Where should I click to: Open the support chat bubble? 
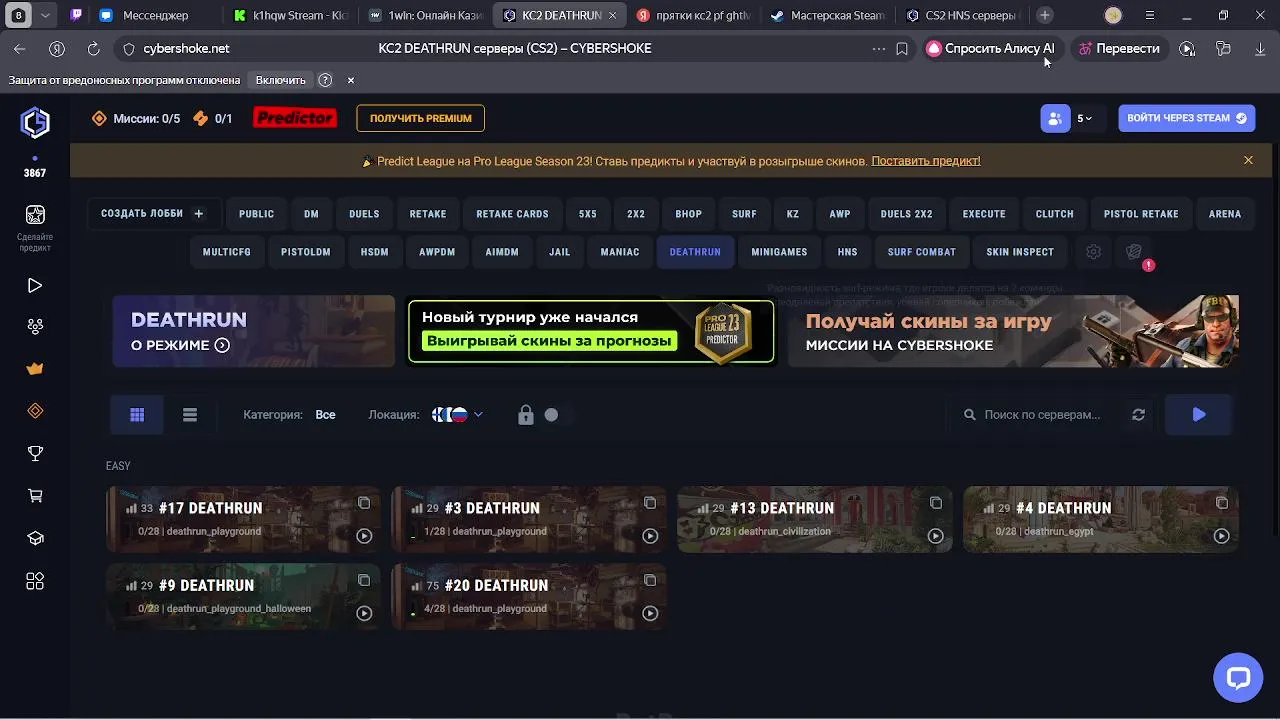pyautogui.click(x=1238, y=678)
